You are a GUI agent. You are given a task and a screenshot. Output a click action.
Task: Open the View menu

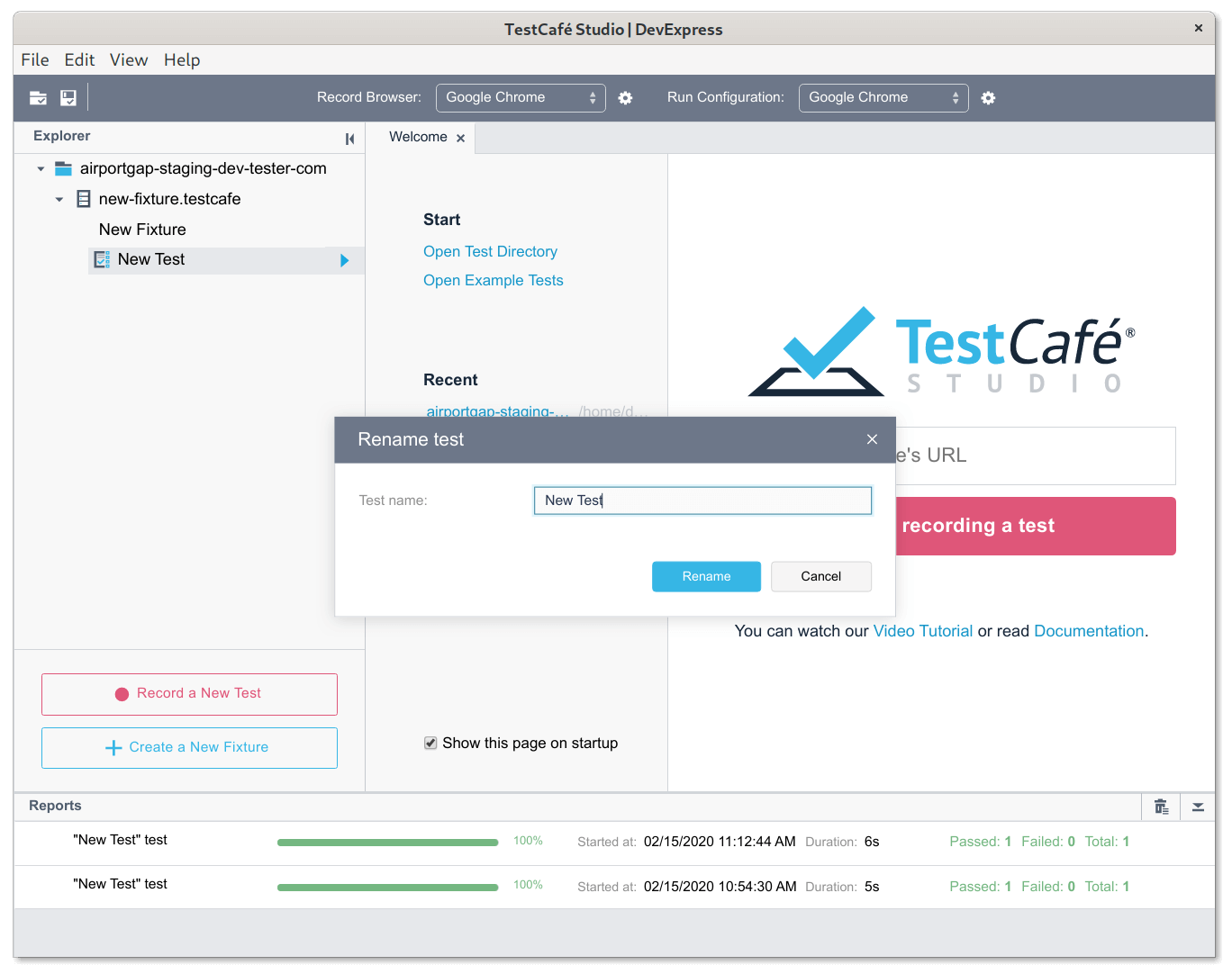click(129, 60)
